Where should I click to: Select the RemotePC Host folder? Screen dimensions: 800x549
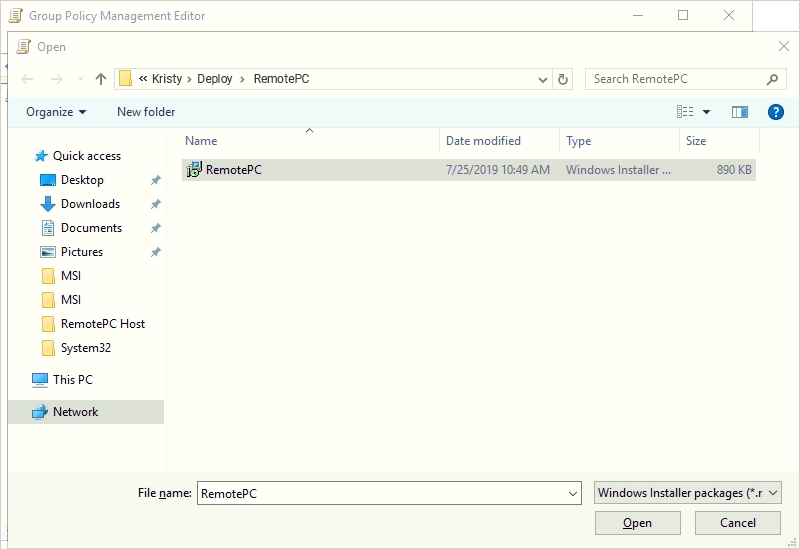click(102, 324)
